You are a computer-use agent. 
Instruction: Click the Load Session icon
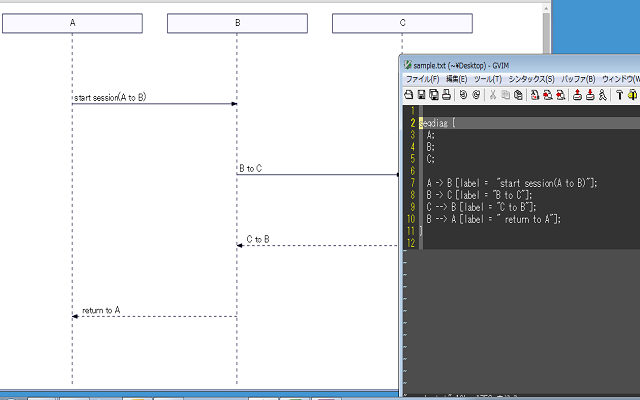577,95
